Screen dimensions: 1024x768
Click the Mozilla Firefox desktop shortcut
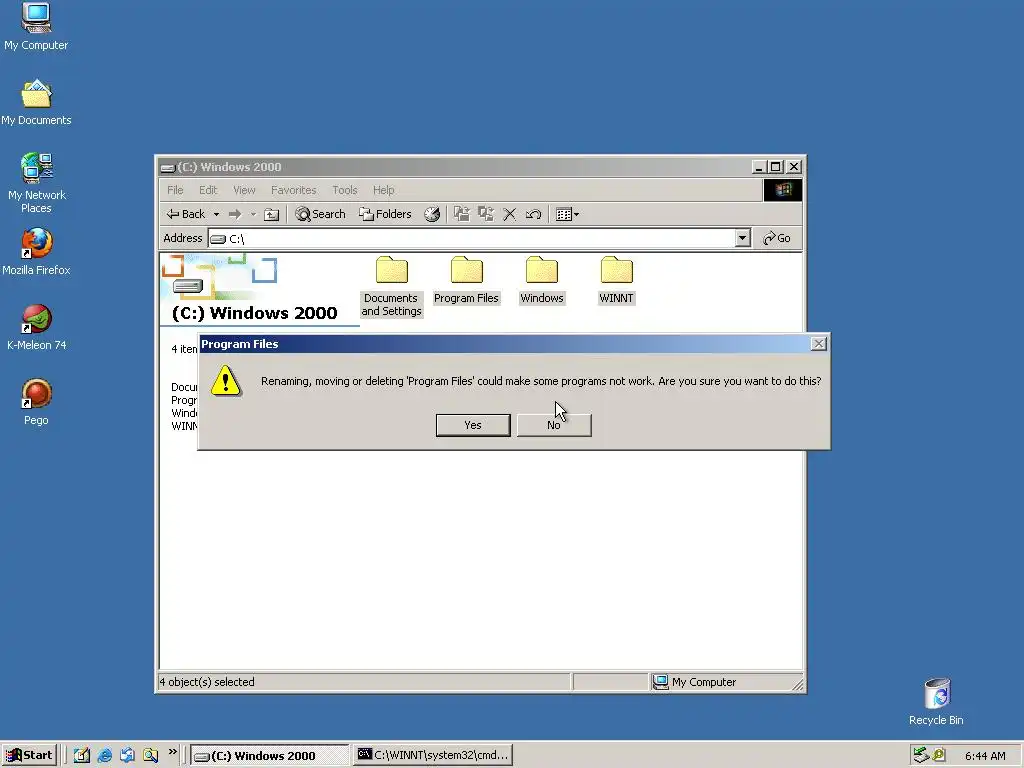(36, 252)
